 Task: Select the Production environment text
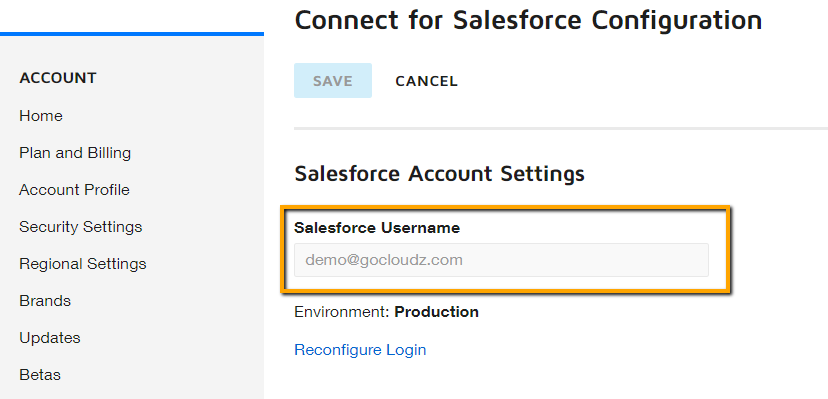coord(437,312)
